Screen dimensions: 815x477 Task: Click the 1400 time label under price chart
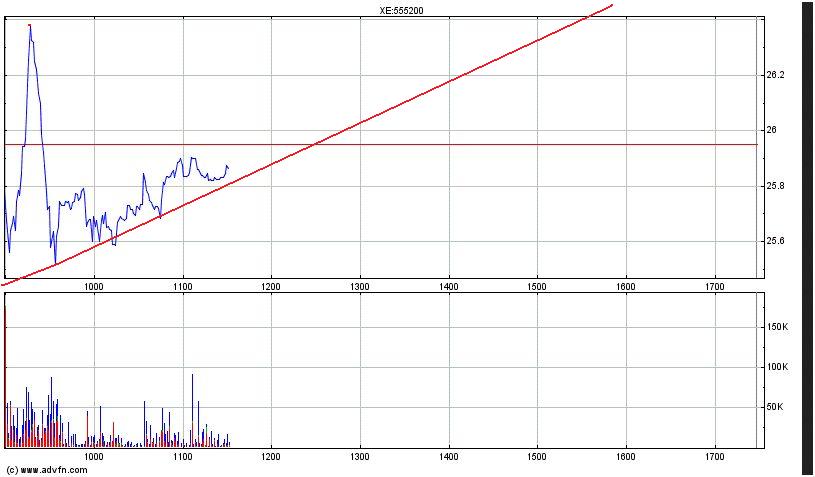[x=449, y=286]
